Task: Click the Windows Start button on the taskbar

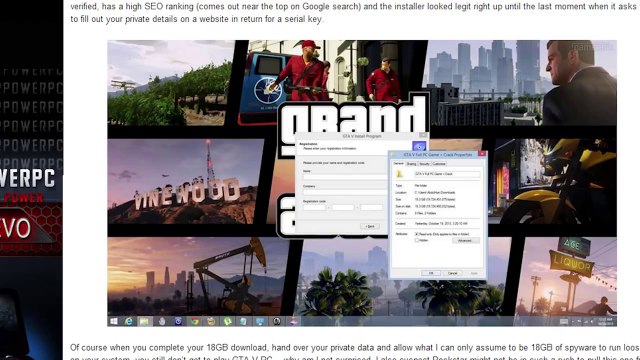Action: click(x=113, y=321)
